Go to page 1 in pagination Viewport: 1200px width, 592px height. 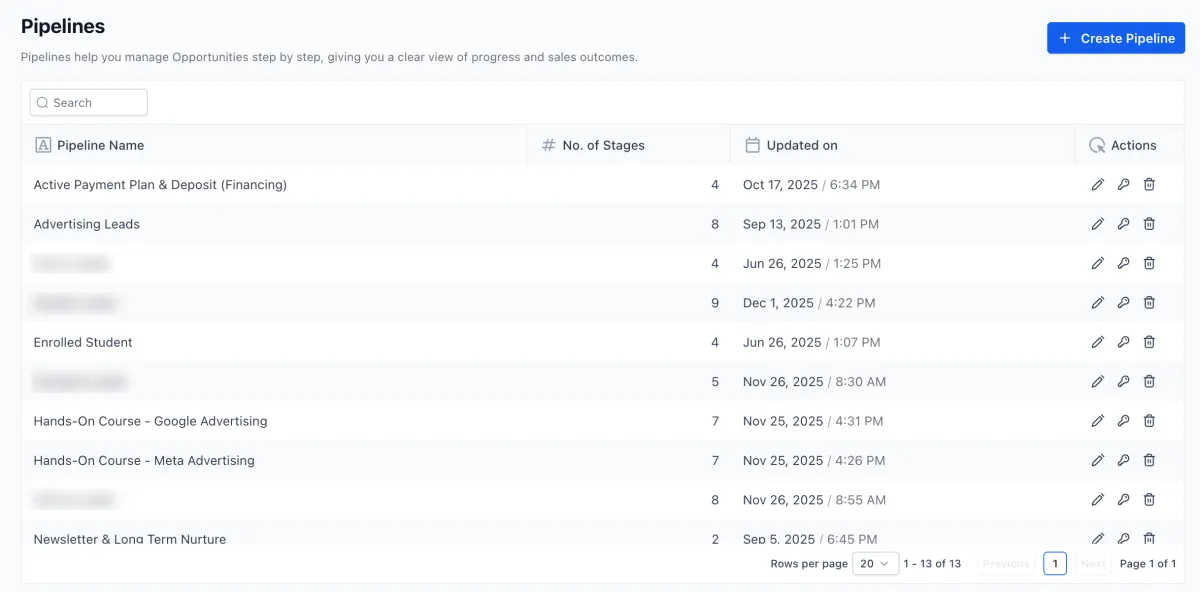point(1054,564)
